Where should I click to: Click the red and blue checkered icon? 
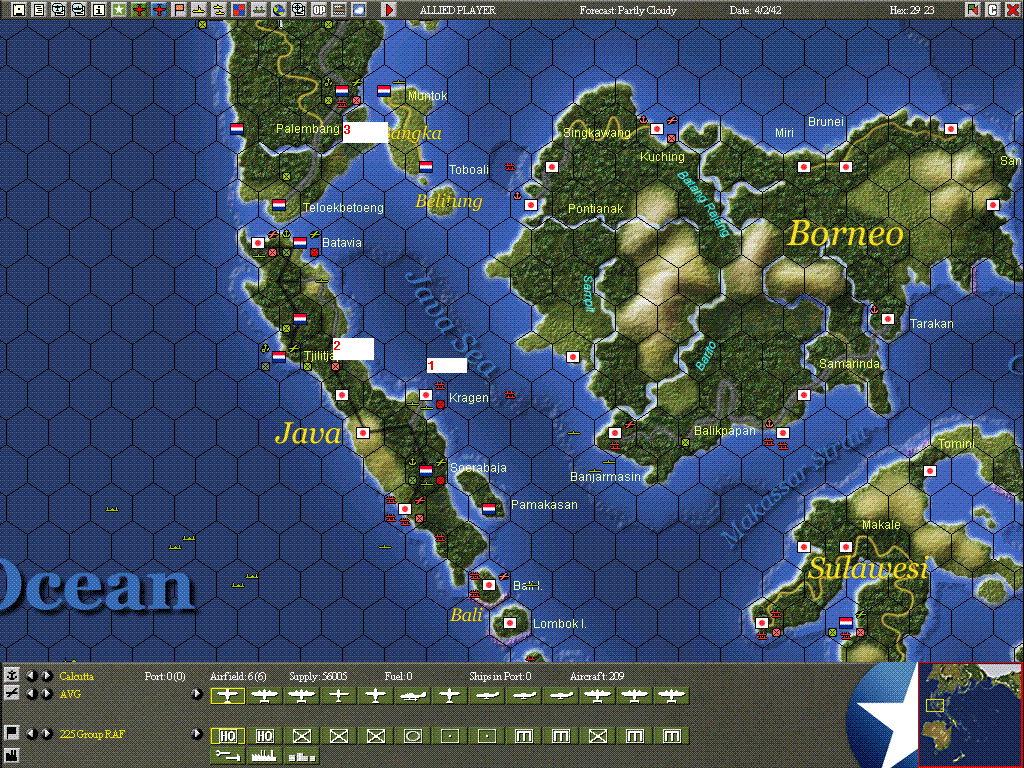[x=238, y=10]
